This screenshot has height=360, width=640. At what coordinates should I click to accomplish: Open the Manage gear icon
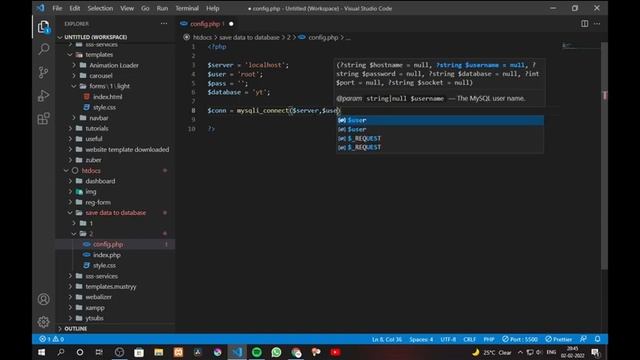[x=43, y=322]
